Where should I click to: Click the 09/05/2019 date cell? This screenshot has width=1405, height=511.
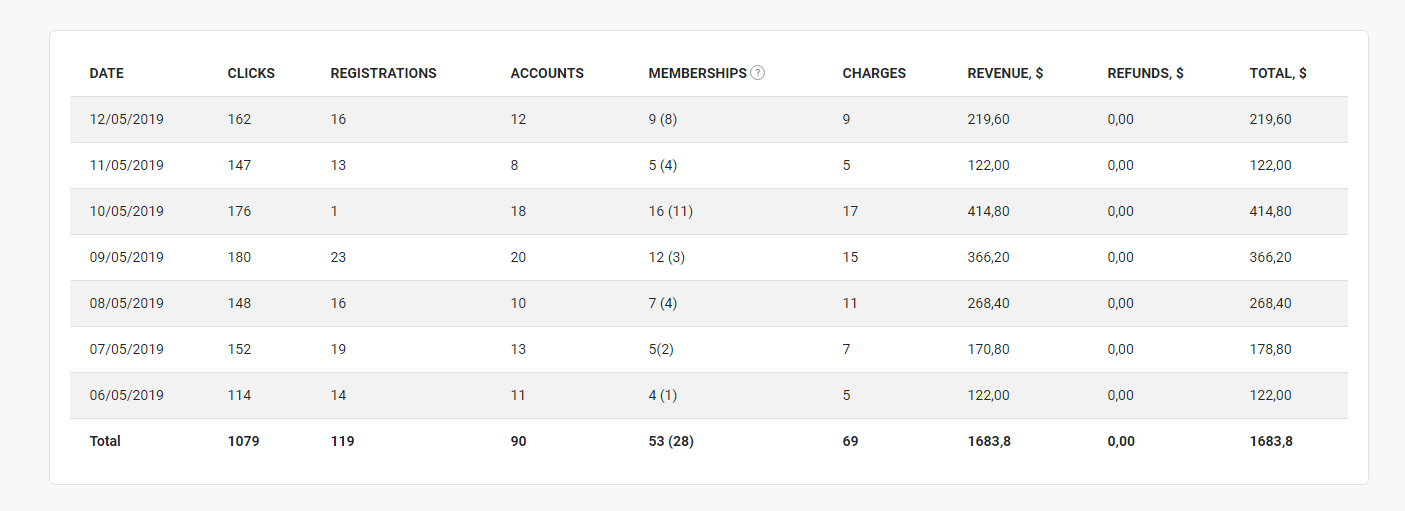127,257
